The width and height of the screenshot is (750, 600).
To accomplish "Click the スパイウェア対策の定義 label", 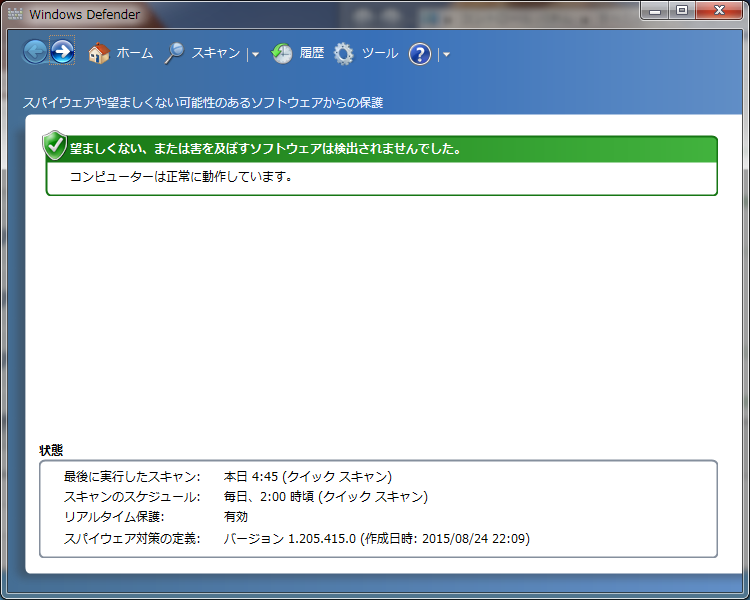I will 132,539.
